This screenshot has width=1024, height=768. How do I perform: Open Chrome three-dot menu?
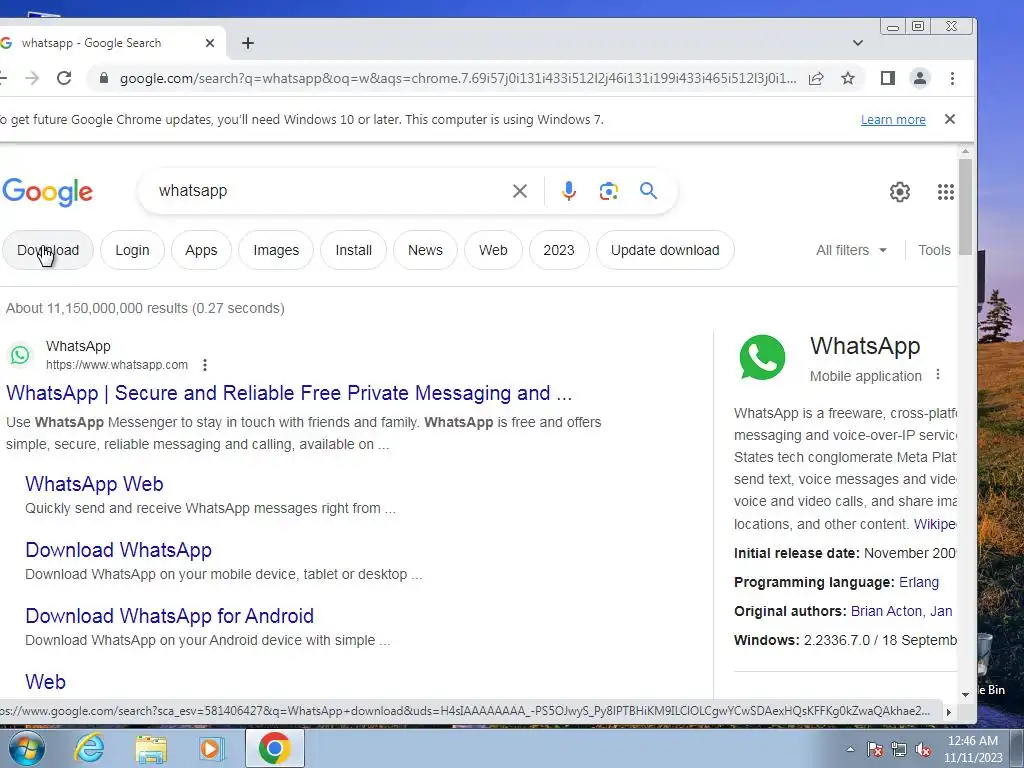click(952, 78)
